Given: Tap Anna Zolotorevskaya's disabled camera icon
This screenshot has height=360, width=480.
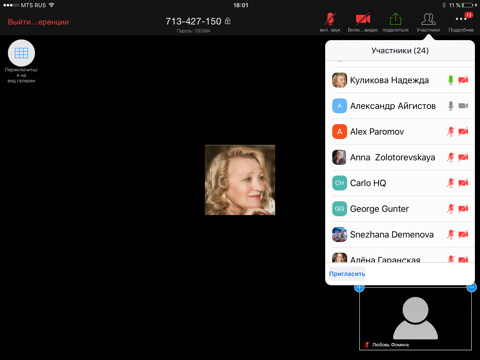Looking at the screenshot, I should point(463,157).
